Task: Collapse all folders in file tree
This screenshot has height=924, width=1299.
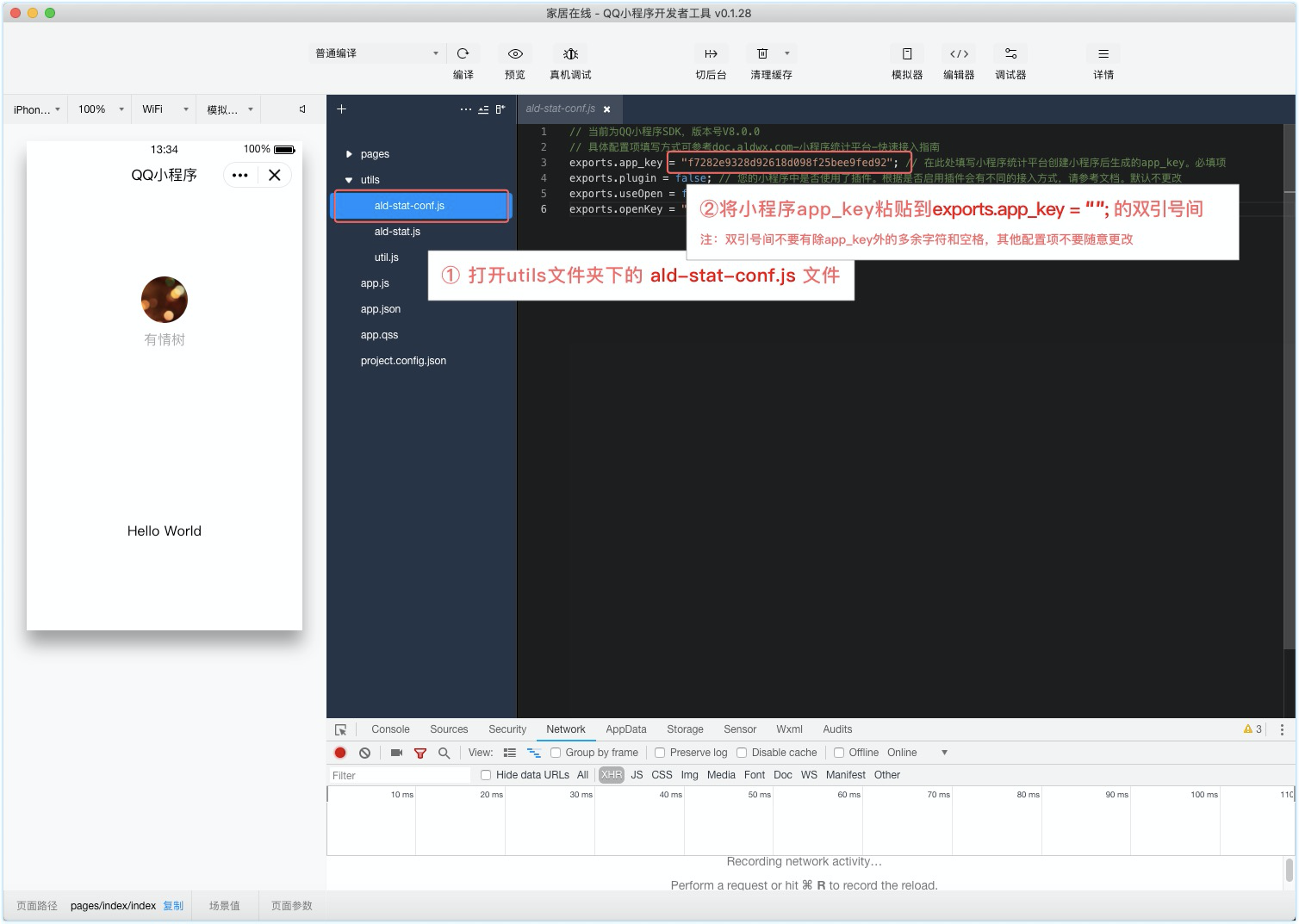Action: [x=483, y=109]
